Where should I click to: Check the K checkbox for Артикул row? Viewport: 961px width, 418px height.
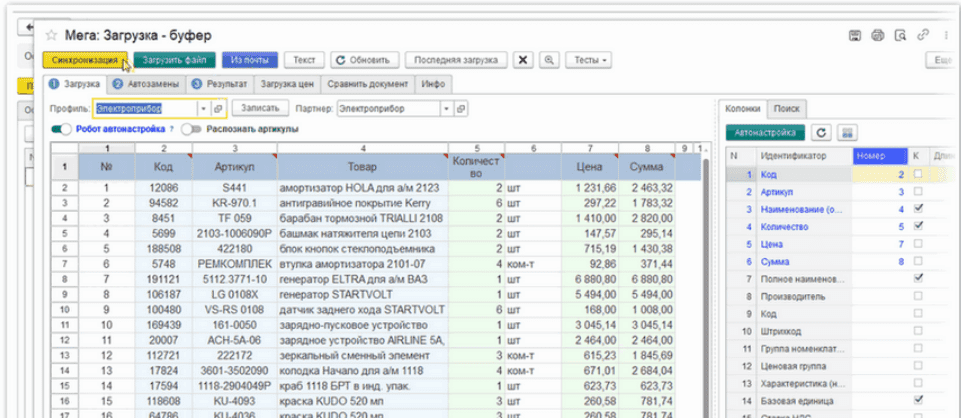917,191
